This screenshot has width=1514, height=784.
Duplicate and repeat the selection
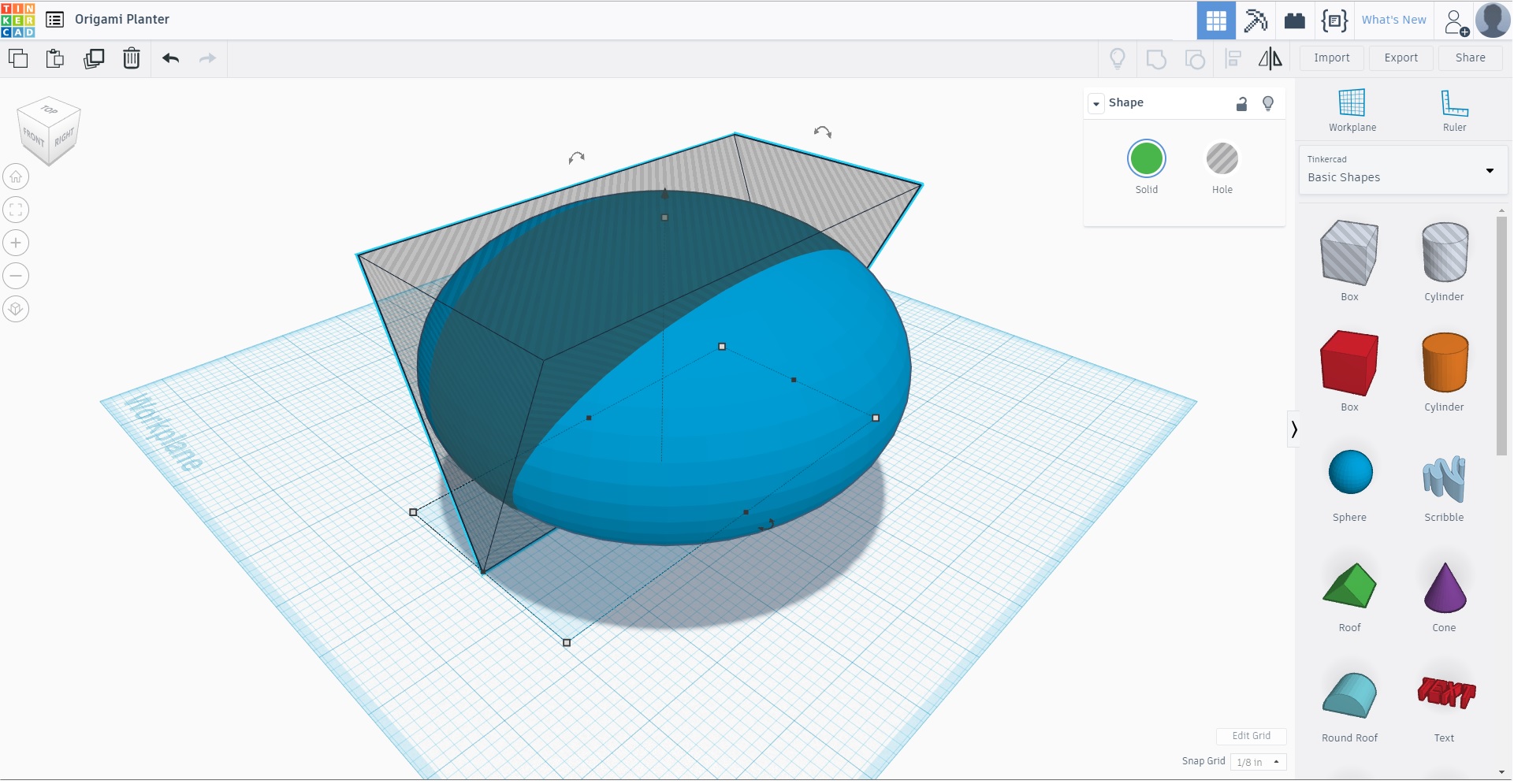[94, 58]
